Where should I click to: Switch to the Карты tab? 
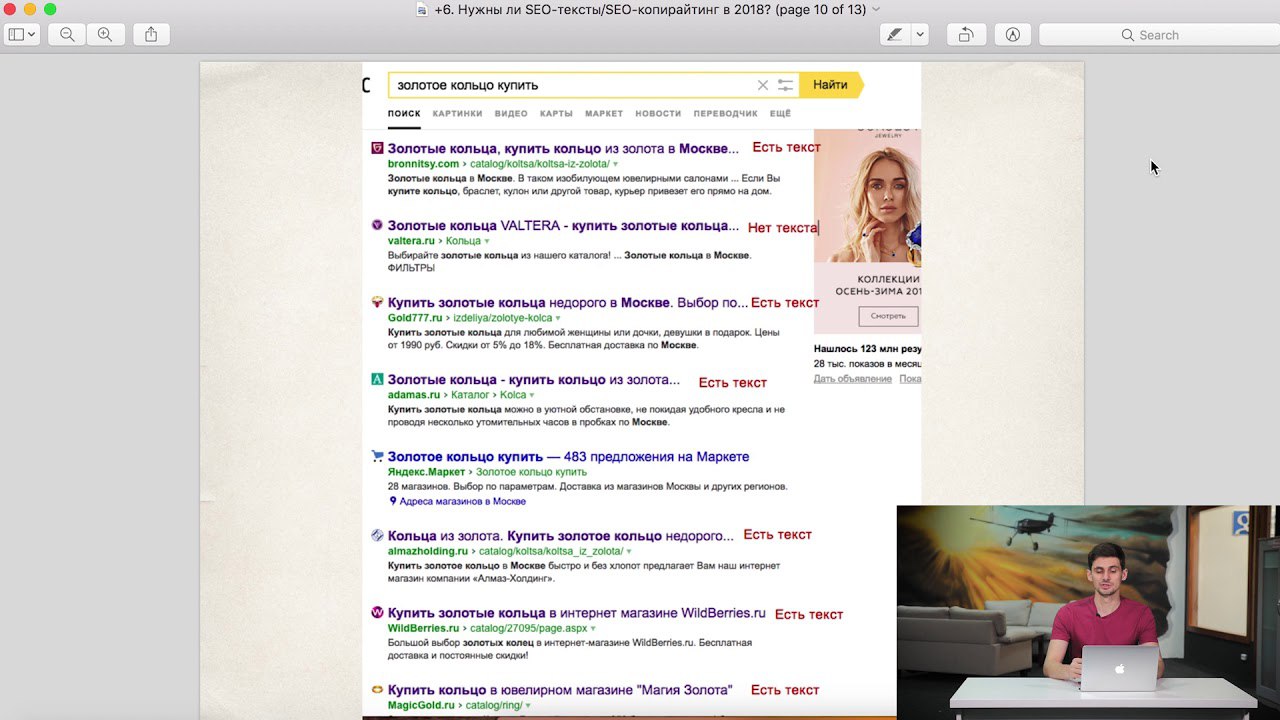(x=556, y=114)
